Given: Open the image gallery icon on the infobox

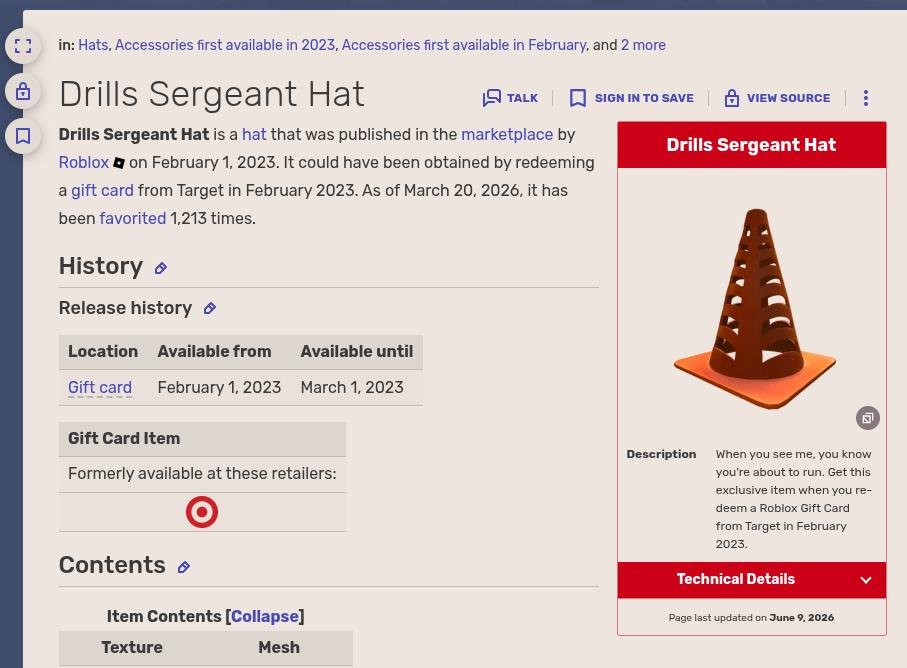Looking at the screenshot, I should (x=868, y=418).
